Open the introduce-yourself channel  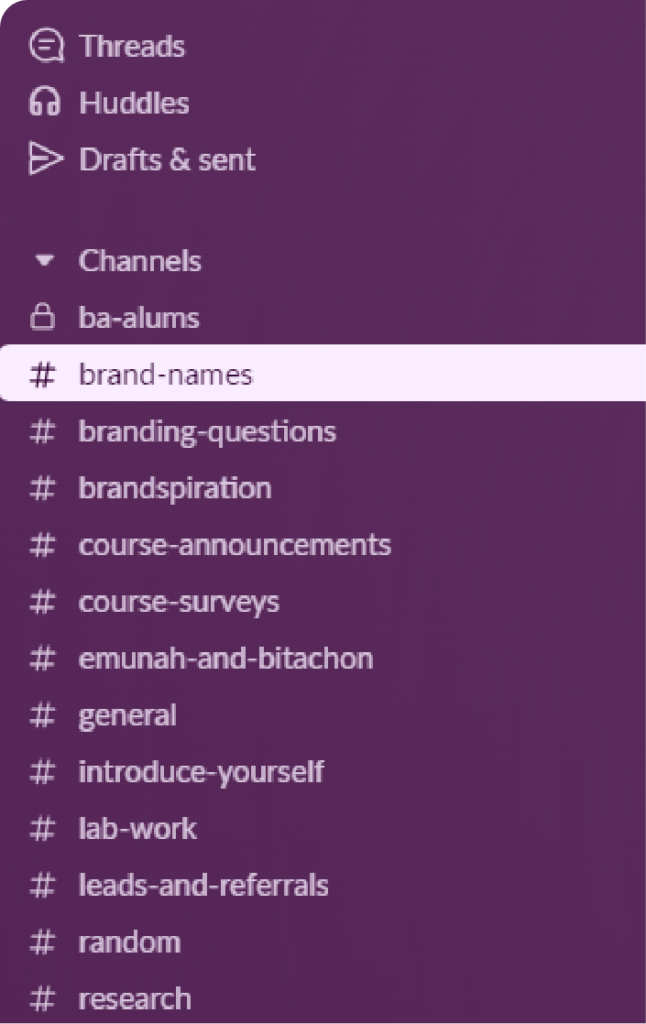coord(201,772)
